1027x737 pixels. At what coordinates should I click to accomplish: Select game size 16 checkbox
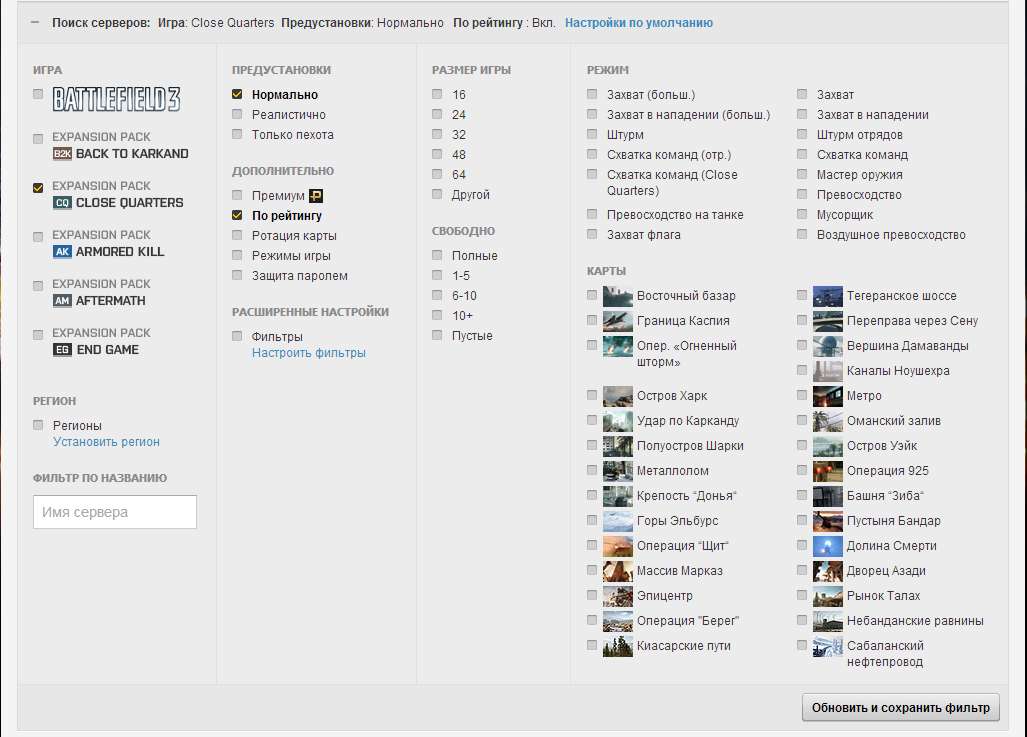pos(437,94)
